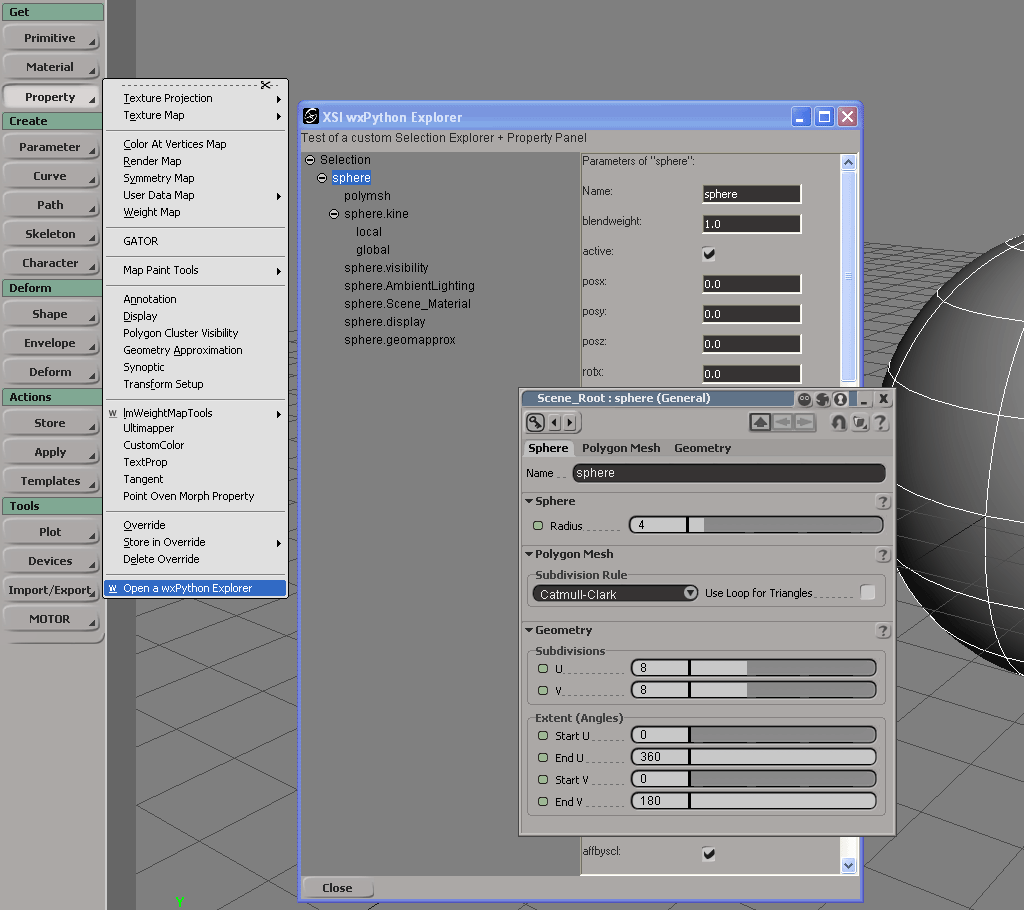Open the load/save preset icon menu
The height and width of the screenshot is (910, 1024).
pyautogui.click(x=860, y=423)
